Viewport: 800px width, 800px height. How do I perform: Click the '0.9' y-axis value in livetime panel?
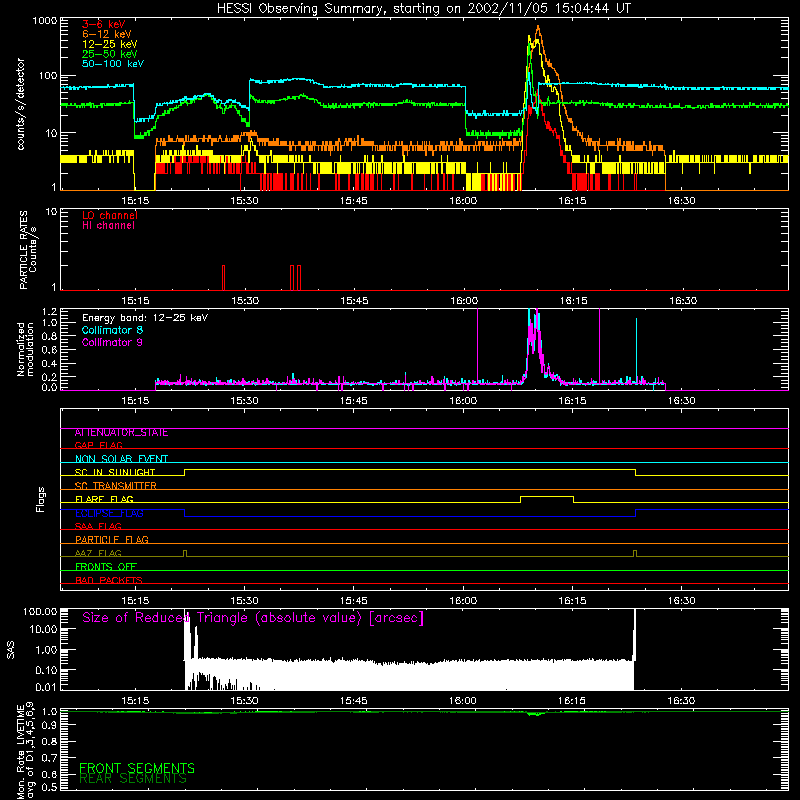point(49,725)
